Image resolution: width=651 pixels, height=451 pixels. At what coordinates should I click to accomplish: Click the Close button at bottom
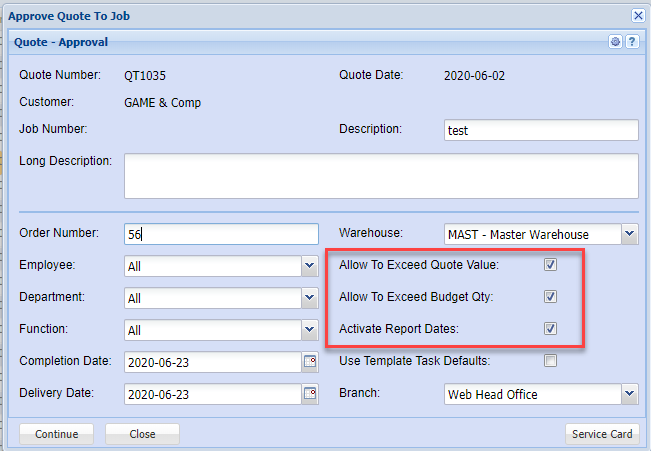142,434
